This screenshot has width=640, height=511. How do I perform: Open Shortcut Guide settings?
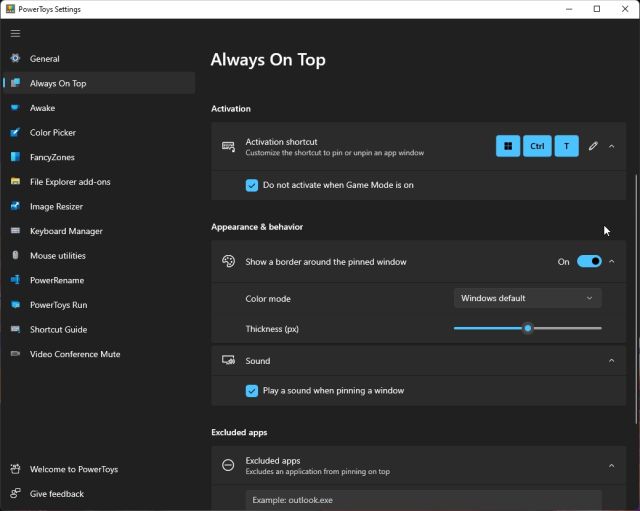coord(99,329)
